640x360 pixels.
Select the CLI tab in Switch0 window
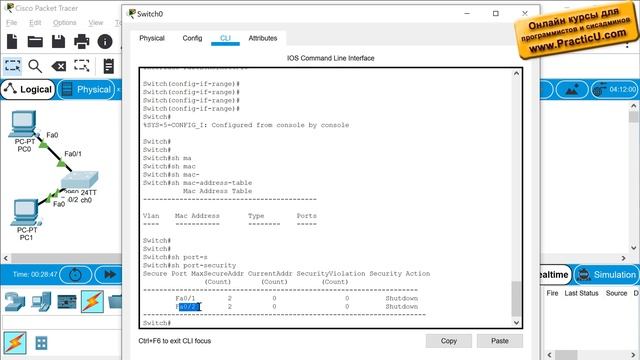[x=225, y=38]
